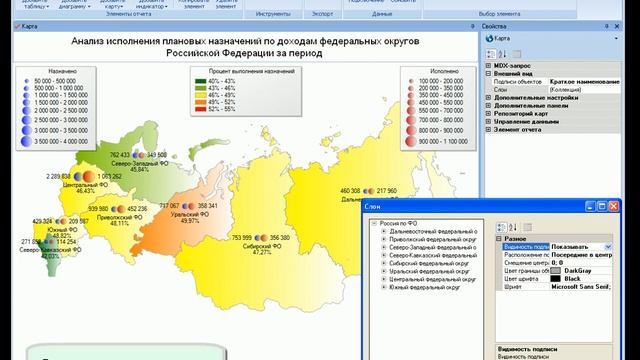Expand Дополнительные панели group
640x360 pixels.
click(x=488, y=106)
